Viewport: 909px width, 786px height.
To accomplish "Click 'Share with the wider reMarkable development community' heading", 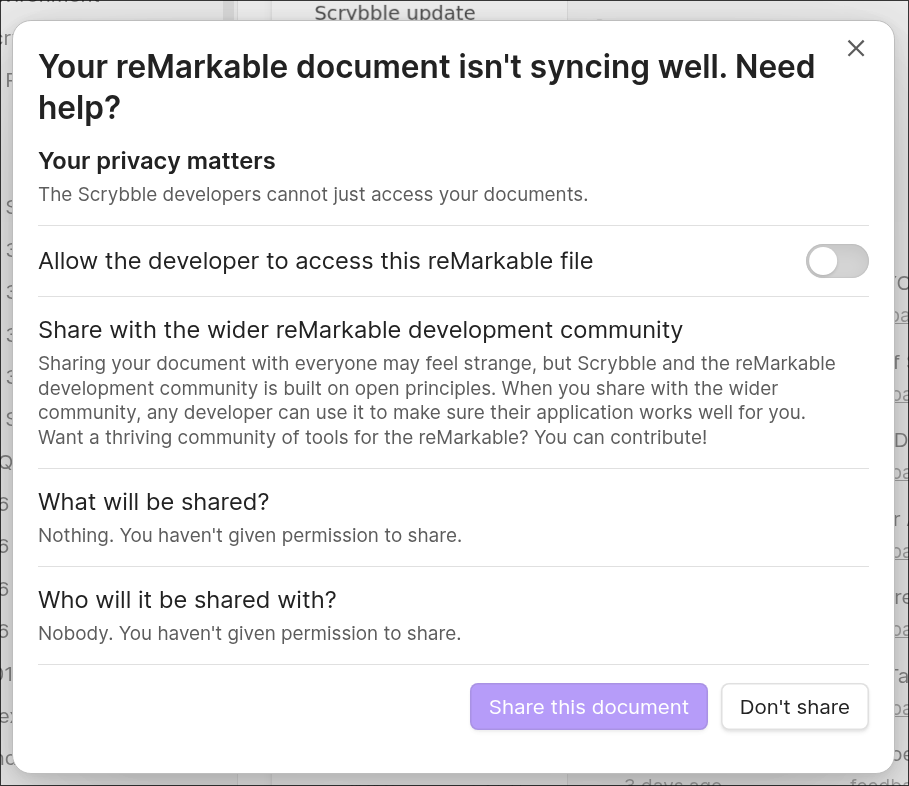I will pyautogui.click(x=360, y=330).
